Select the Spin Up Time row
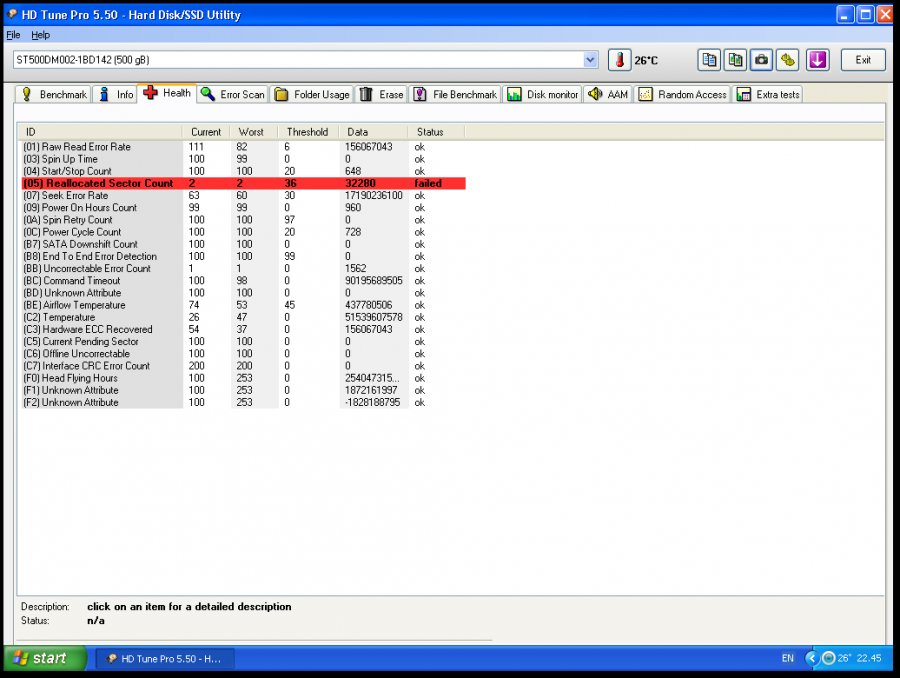 coord(243,159)
